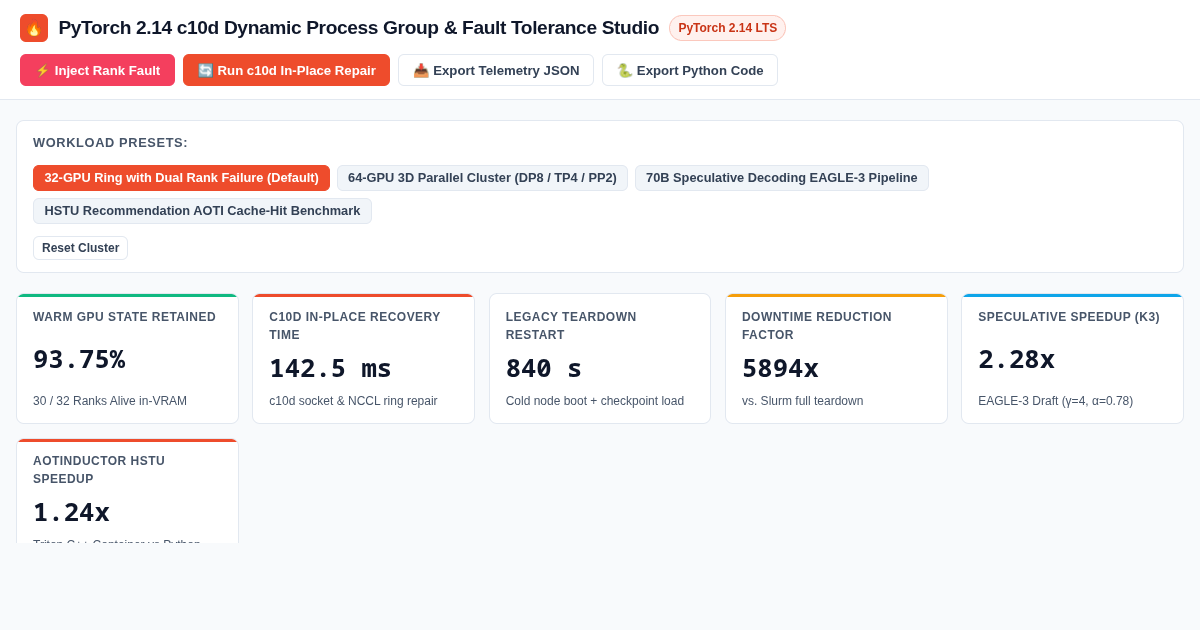The width and height of the screenshot is (1200, 630).
Task: Click the PyTorch 2.14 LTS badge
Action: (727, 28)
